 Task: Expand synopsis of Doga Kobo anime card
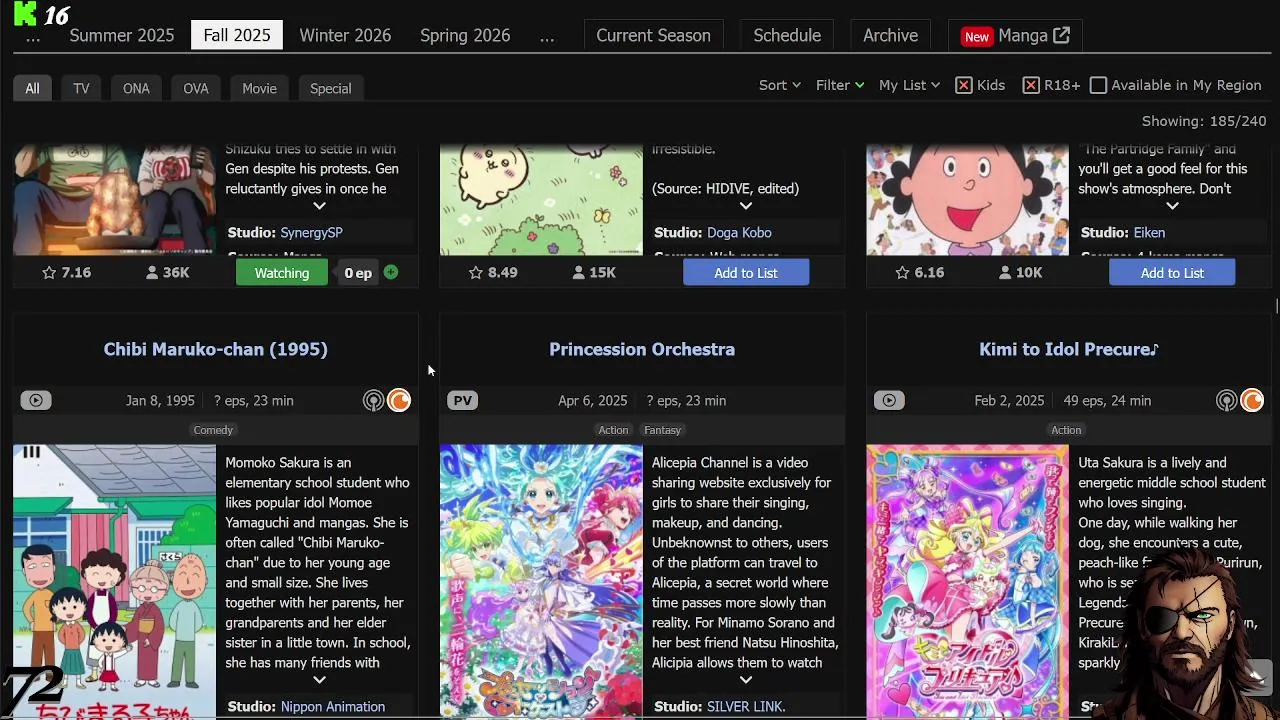[x=746, y=206]
